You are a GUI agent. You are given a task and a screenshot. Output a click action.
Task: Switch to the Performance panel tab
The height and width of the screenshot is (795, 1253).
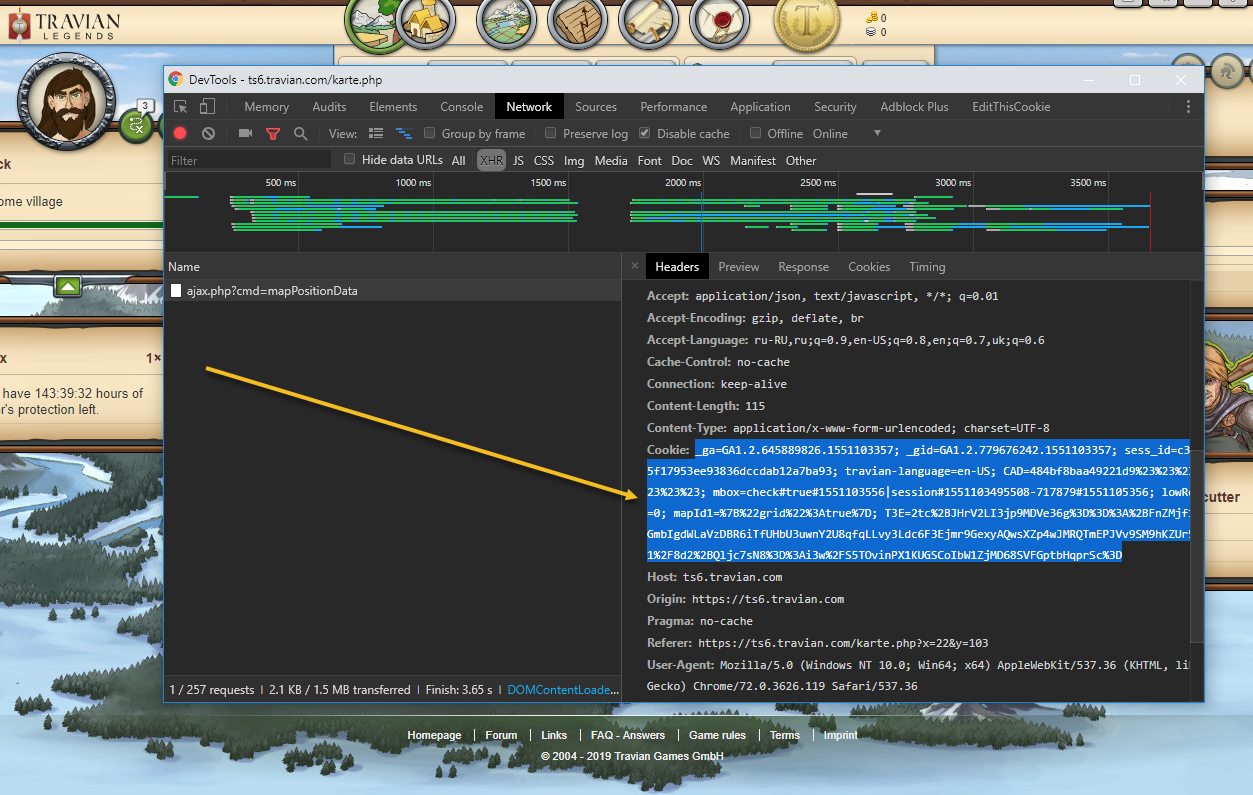(x=674, y=107)
